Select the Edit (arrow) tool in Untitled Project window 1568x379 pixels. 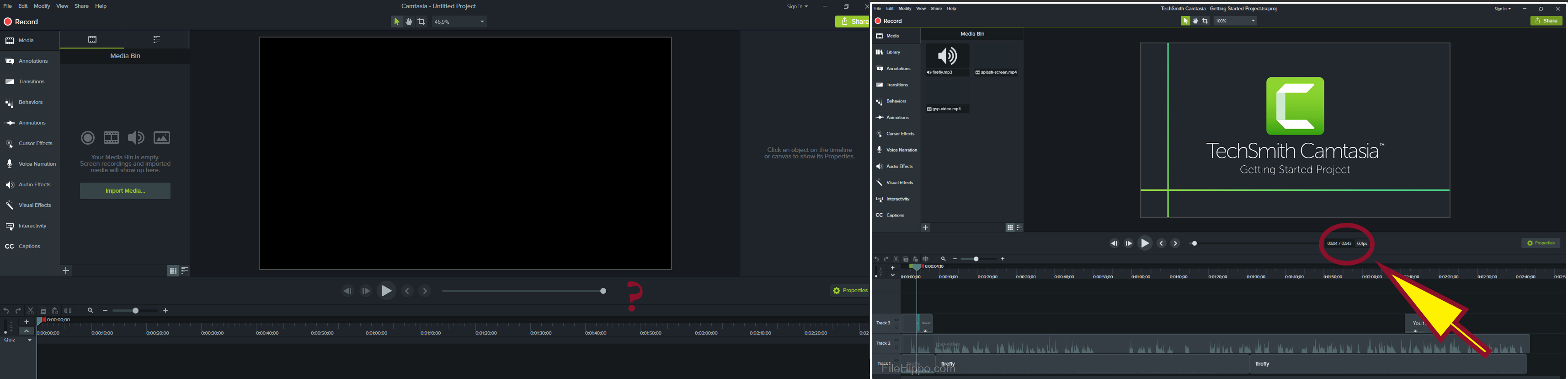pyautogui.click(x=396, y=22)
